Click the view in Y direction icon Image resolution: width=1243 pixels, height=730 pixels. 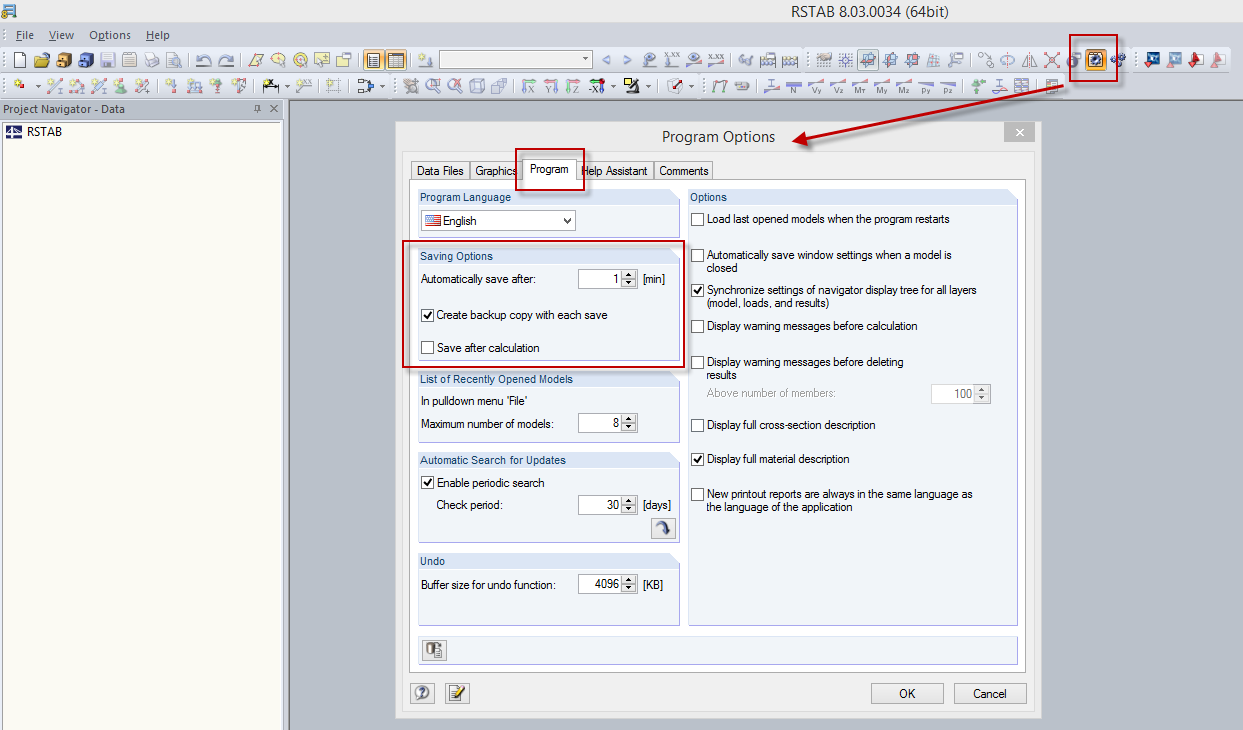pos(551,86)
